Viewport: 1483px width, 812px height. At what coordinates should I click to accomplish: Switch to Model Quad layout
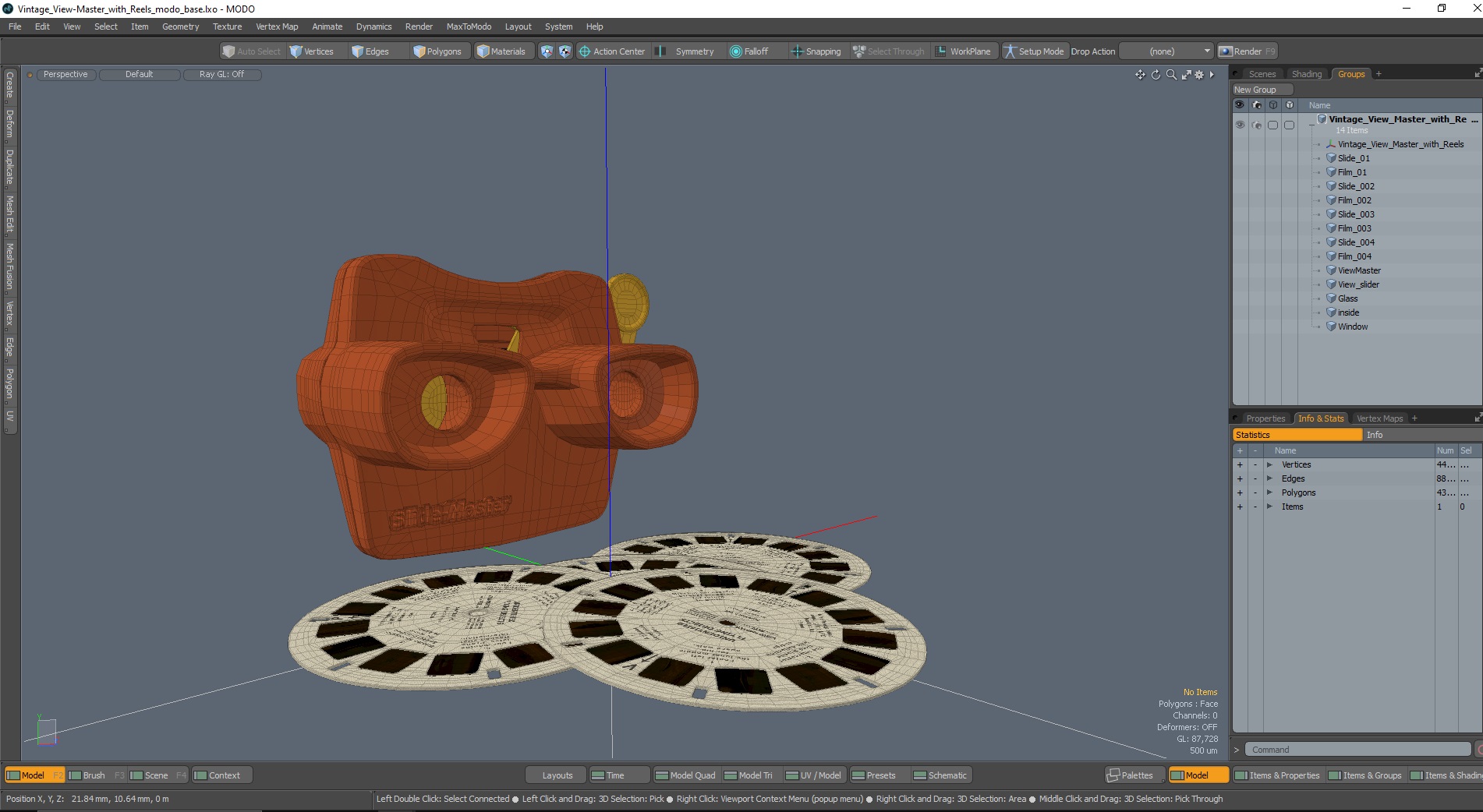(685, 775)
